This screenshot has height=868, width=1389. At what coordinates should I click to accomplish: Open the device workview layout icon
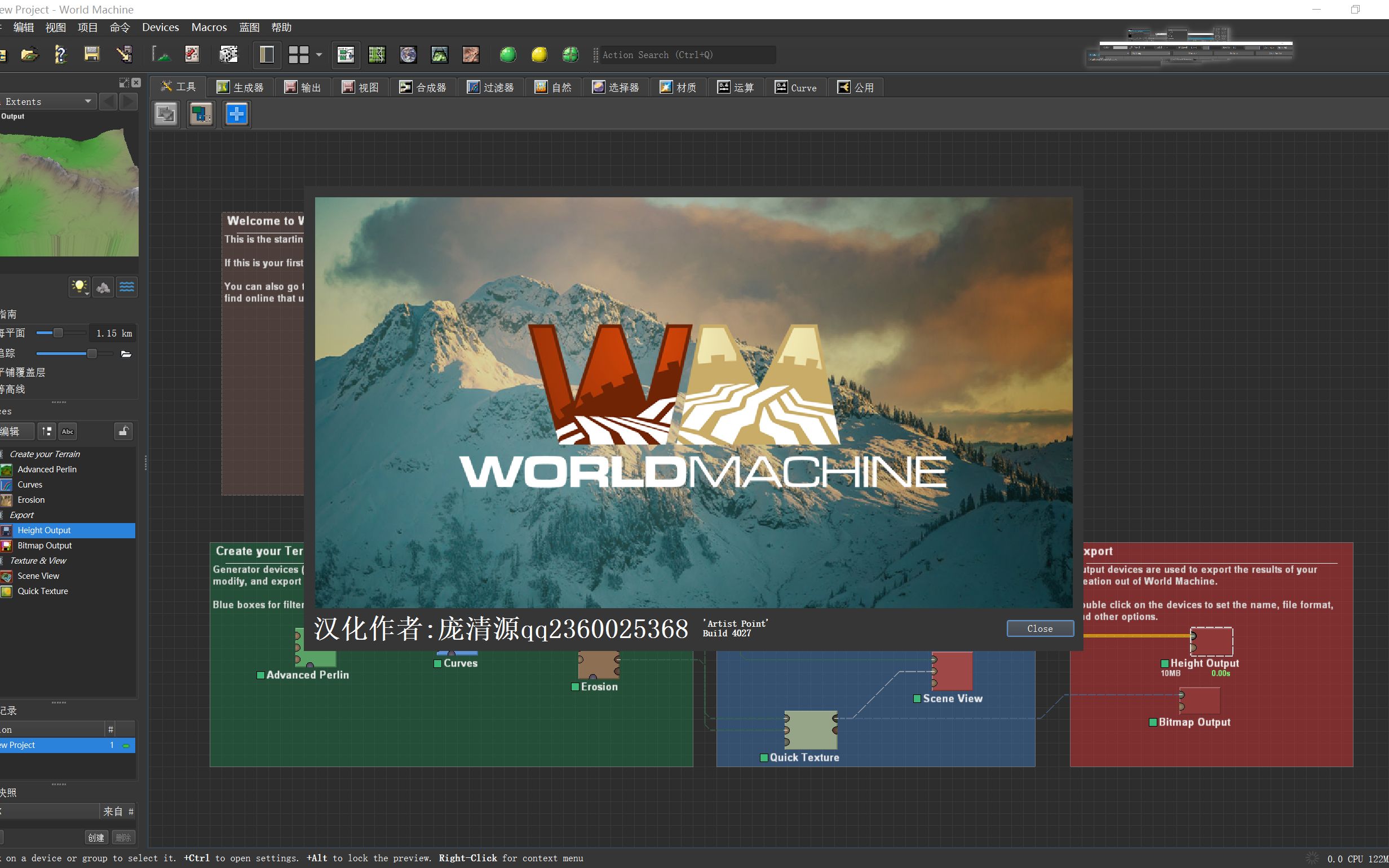pos(346,55)
